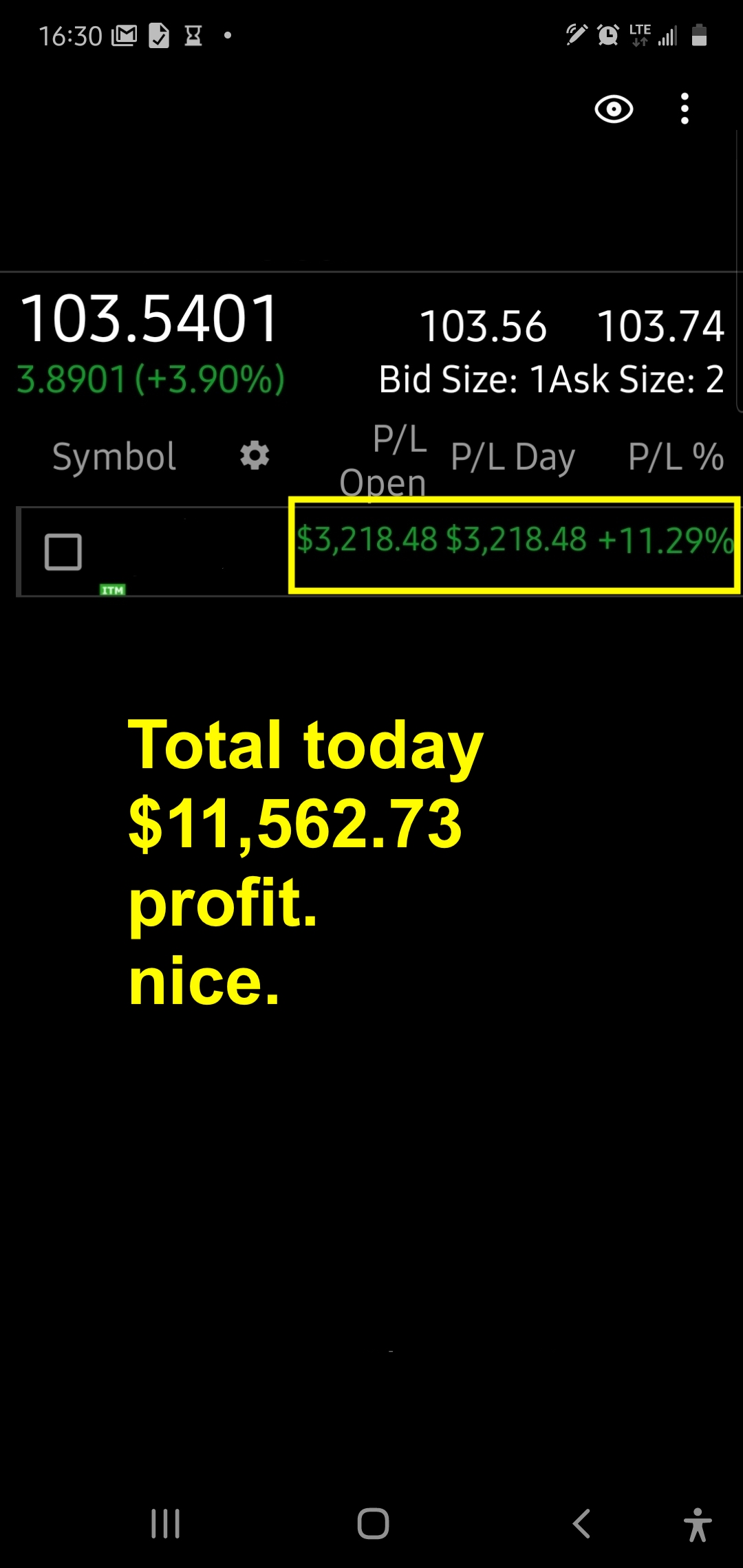Open the accessibility shortcut icon
This screenshot has height=1568, width=743.
(x=698, y=1524)
